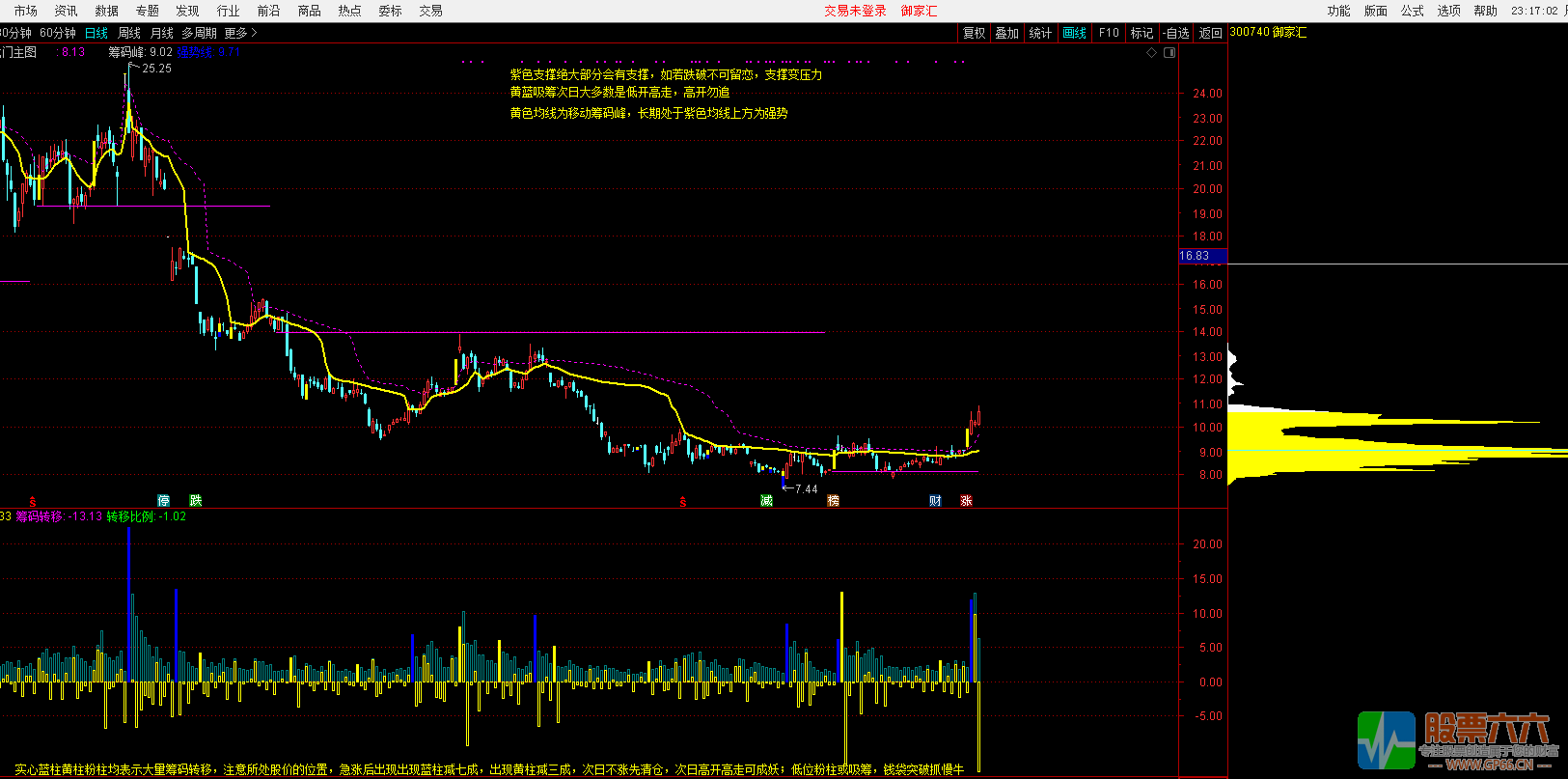Click the 交易未登录 login link

(x=855, y=11)
